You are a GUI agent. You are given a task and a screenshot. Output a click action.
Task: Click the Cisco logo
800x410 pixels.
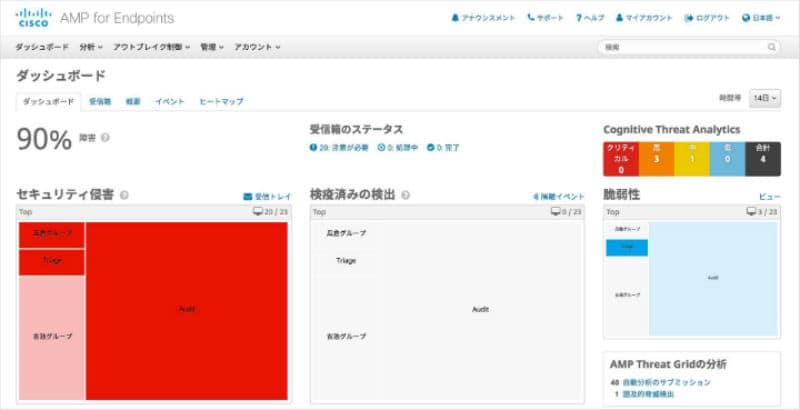34,17
